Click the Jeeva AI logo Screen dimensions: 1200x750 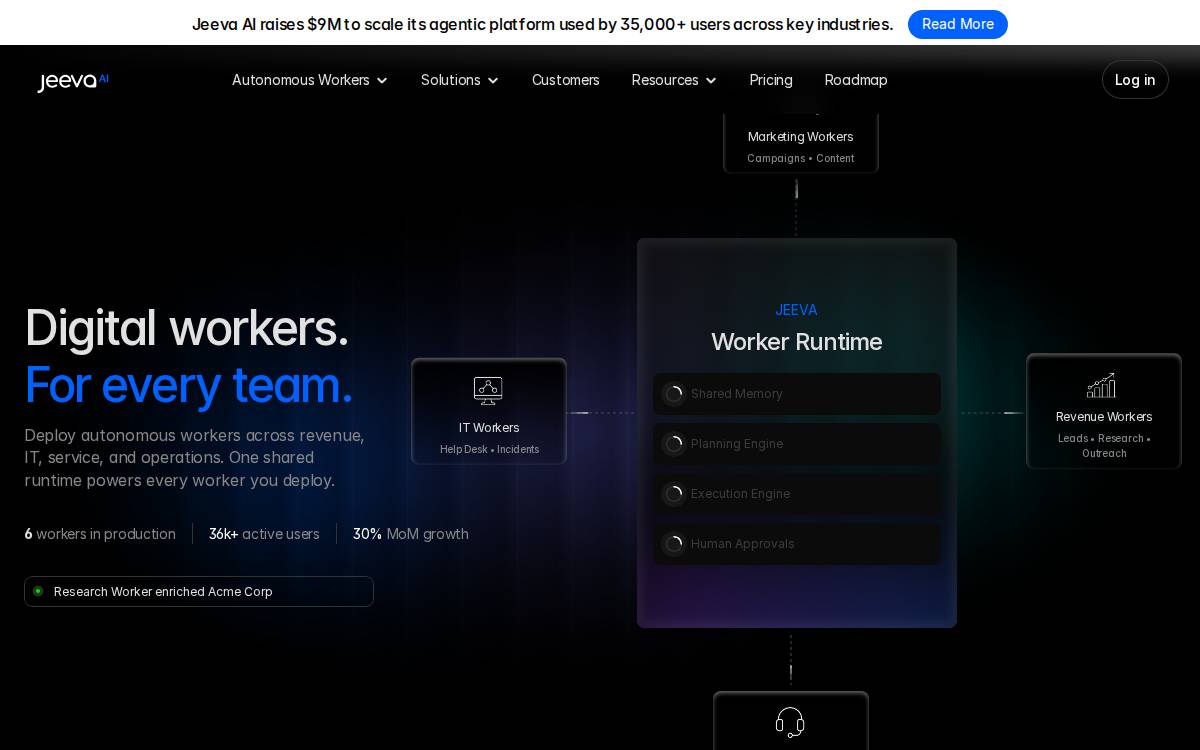tap(73, 81)
